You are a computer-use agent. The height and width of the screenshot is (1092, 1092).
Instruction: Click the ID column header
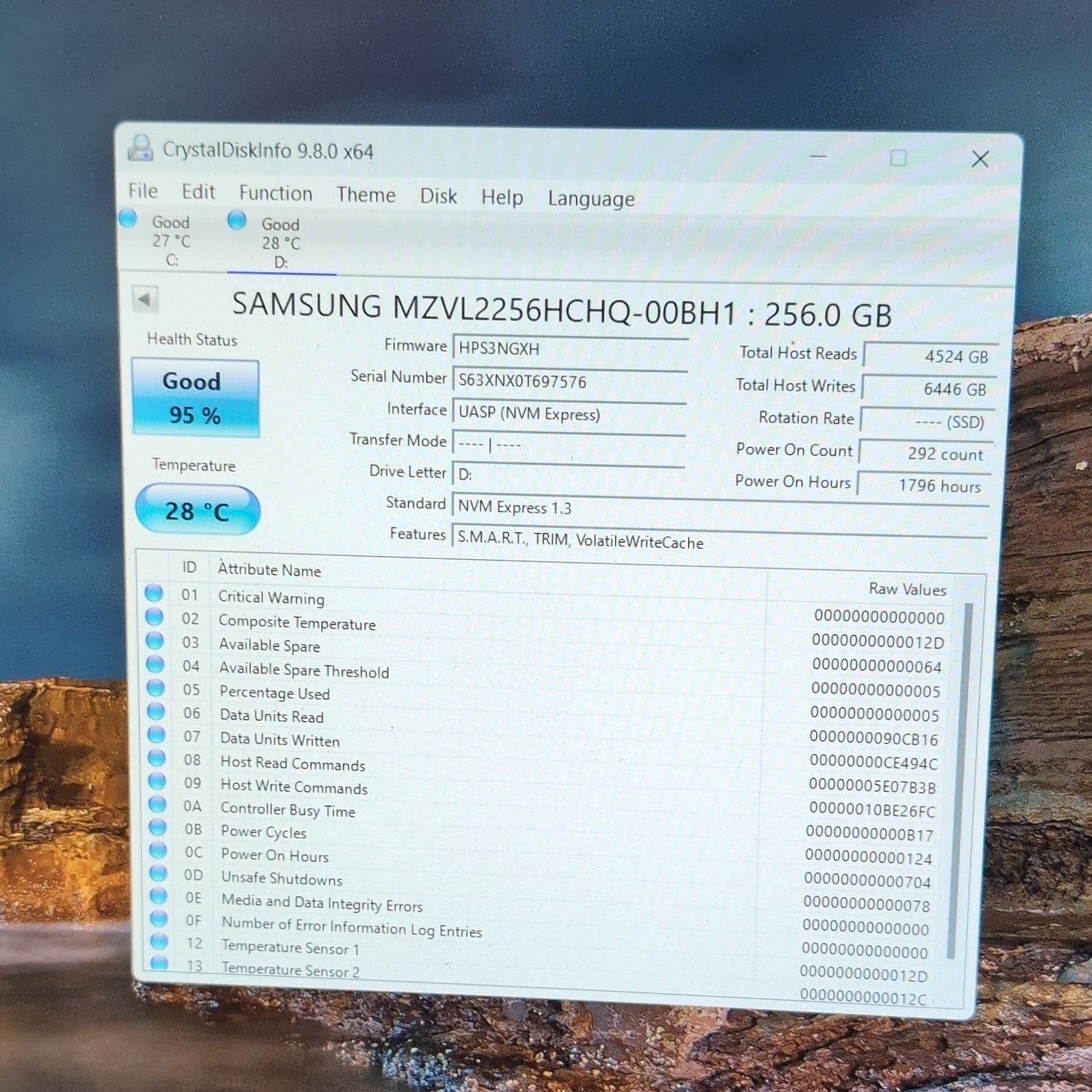[189, 566]
